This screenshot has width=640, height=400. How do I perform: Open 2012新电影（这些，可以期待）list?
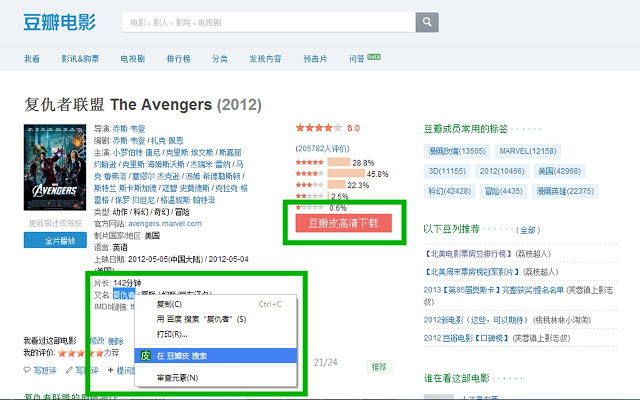click(476, 320)
